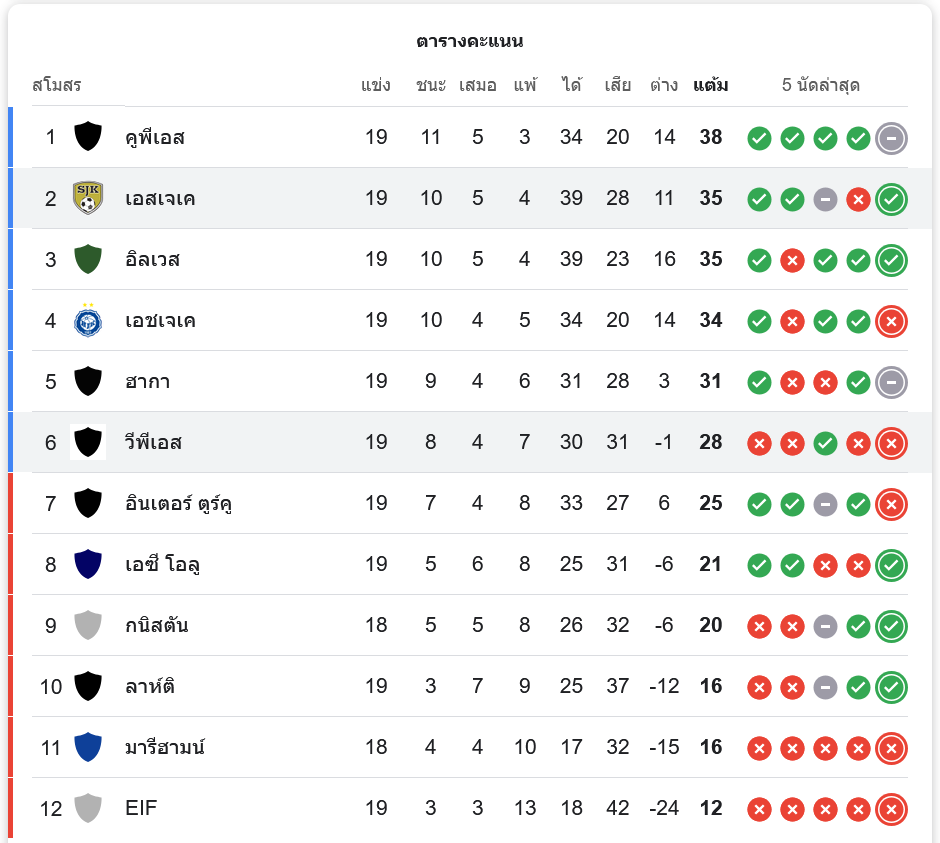Click the สโมสร club column header
The image size is (940, 843).
57,85
